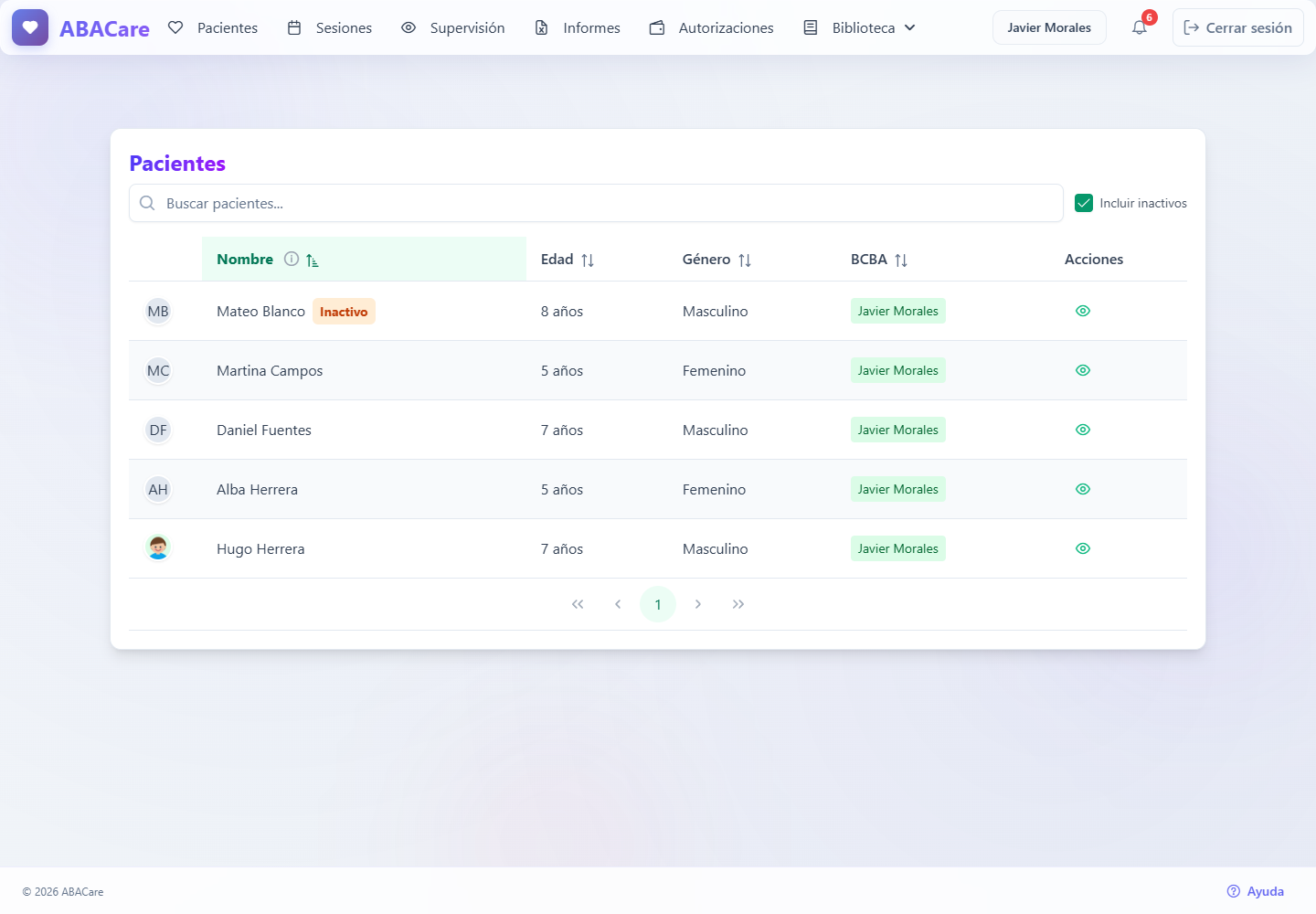
Task: Open the Supervisión menu item
Action: [x=453, y=27]
